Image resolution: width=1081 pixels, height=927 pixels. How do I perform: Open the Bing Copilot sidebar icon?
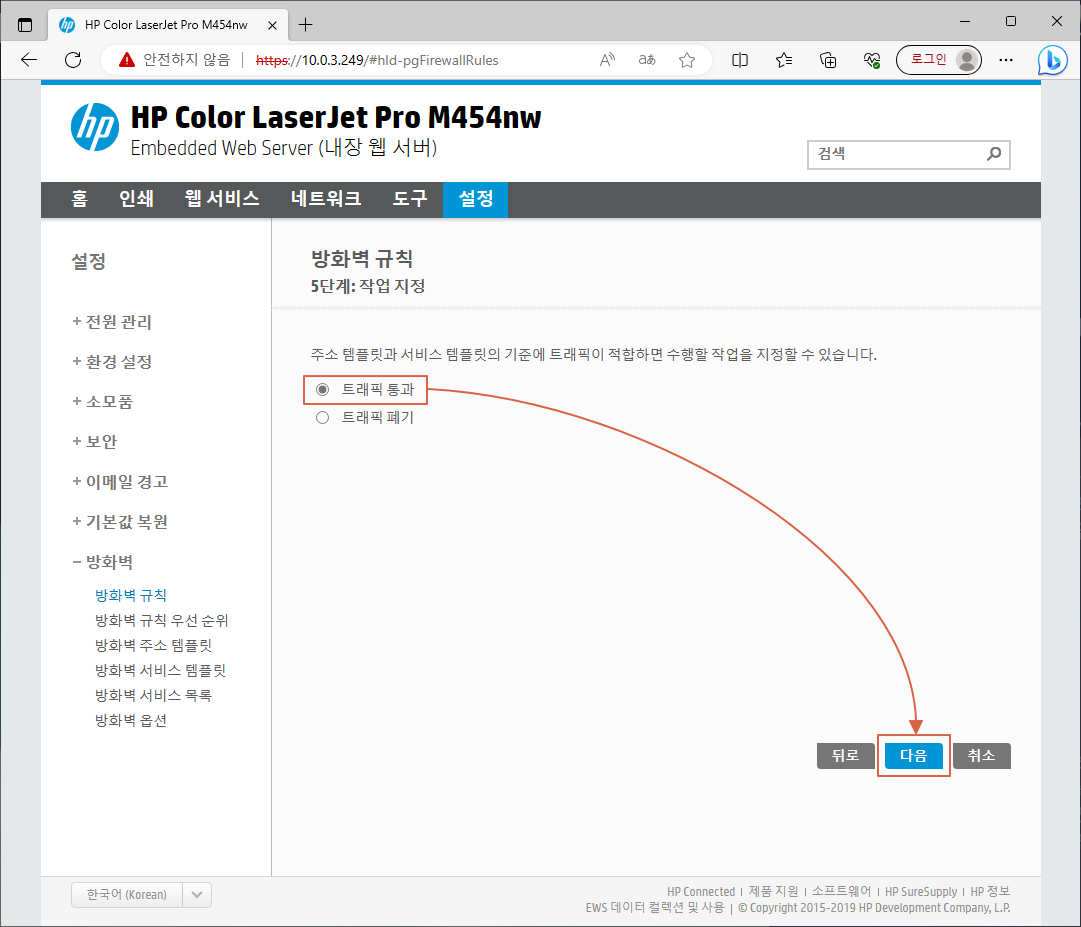point(1053,60)
